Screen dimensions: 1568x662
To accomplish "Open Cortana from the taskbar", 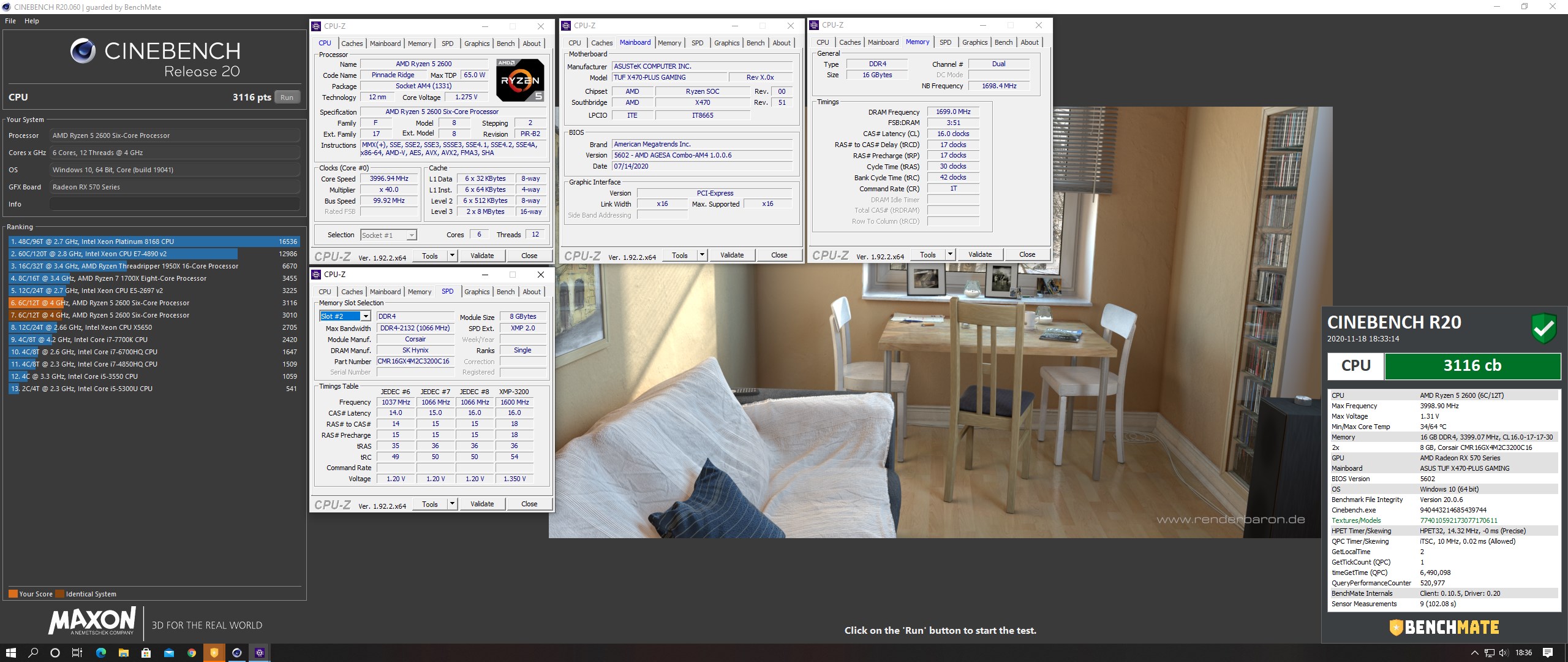I will [55, 653].
